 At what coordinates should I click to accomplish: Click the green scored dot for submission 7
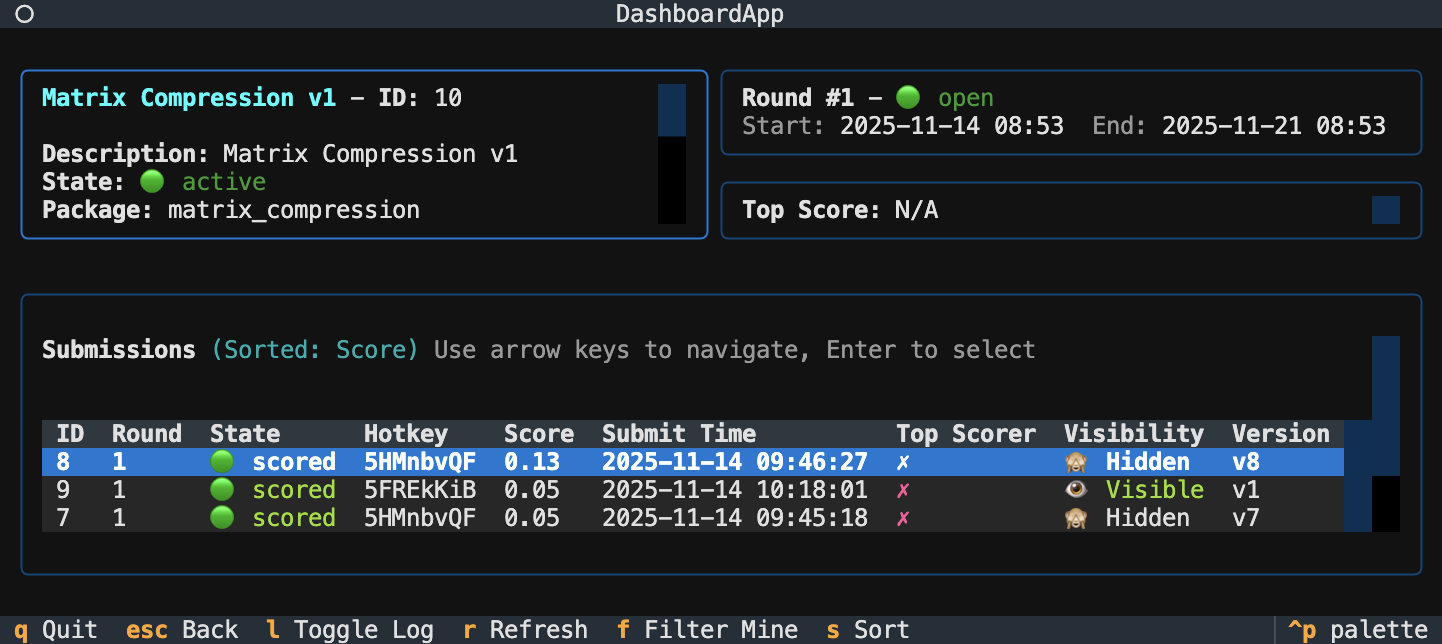(x=222, y=518)
